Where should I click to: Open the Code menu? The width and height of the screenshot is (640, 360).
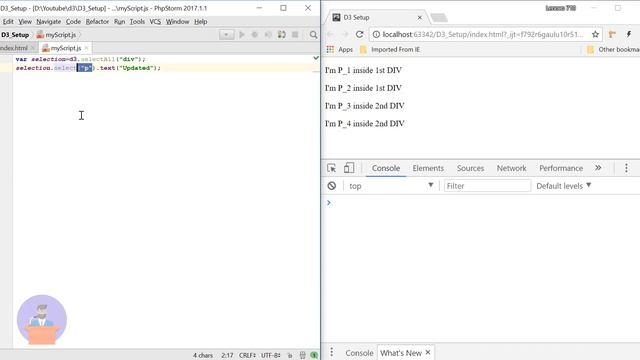pyautogui.click(x=73, y=22)
